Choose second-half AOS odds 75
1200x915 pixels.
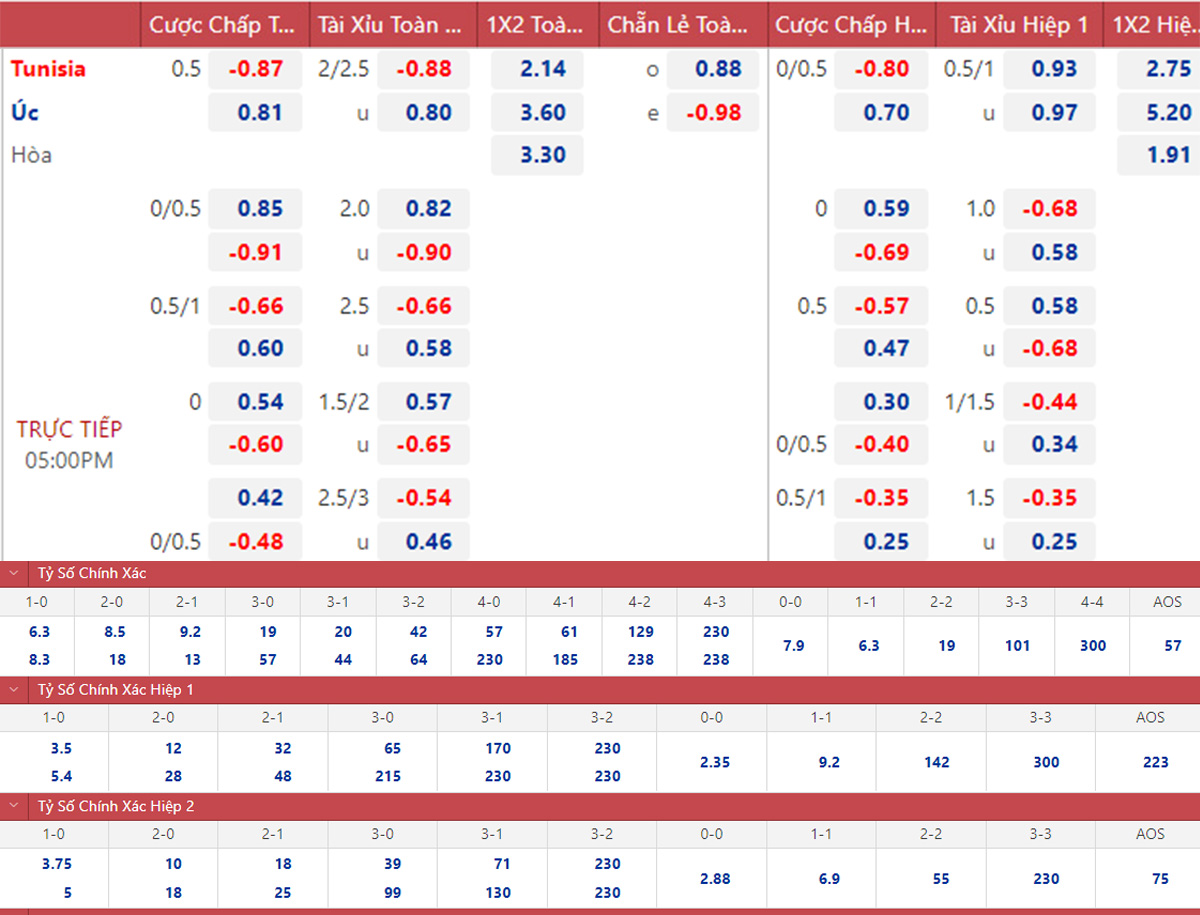(1160, 879)
